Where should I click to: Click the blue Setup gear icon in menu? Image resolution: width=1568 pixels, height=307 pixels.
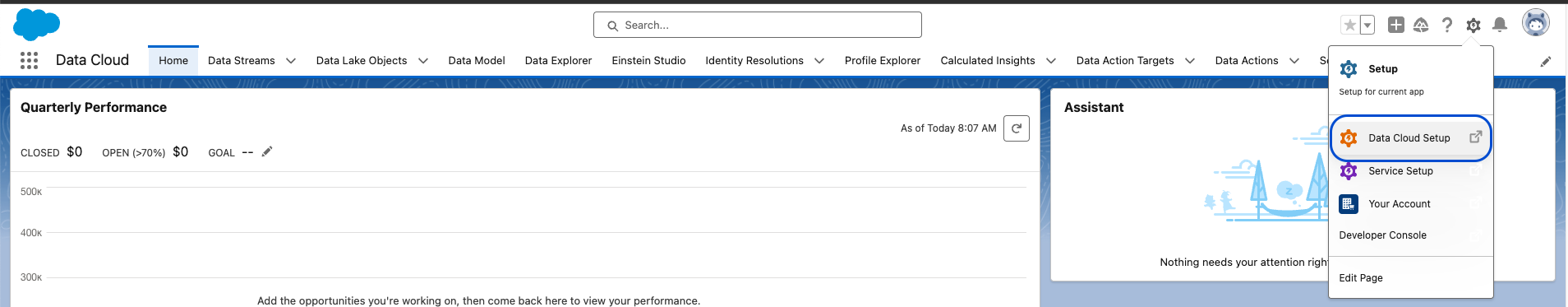1349,69
